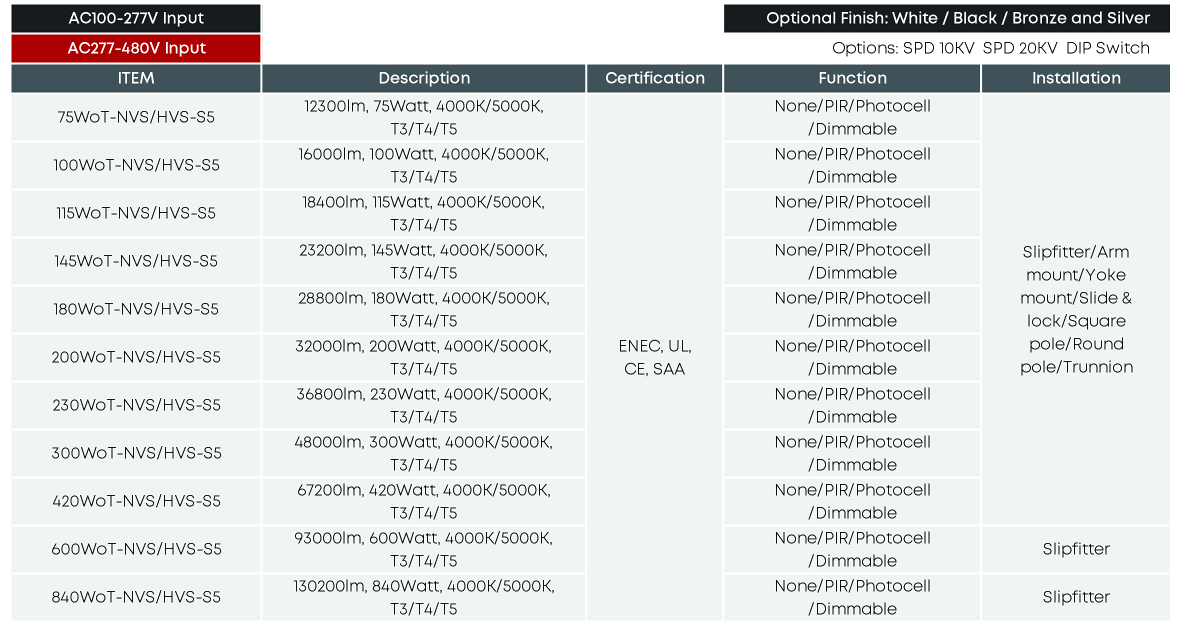Image resolution: width=1180 pixels, height=632 pixels.
Task: Select the 840WoT-NVS/HVS-S5 item cell
Action: point(136,597)
